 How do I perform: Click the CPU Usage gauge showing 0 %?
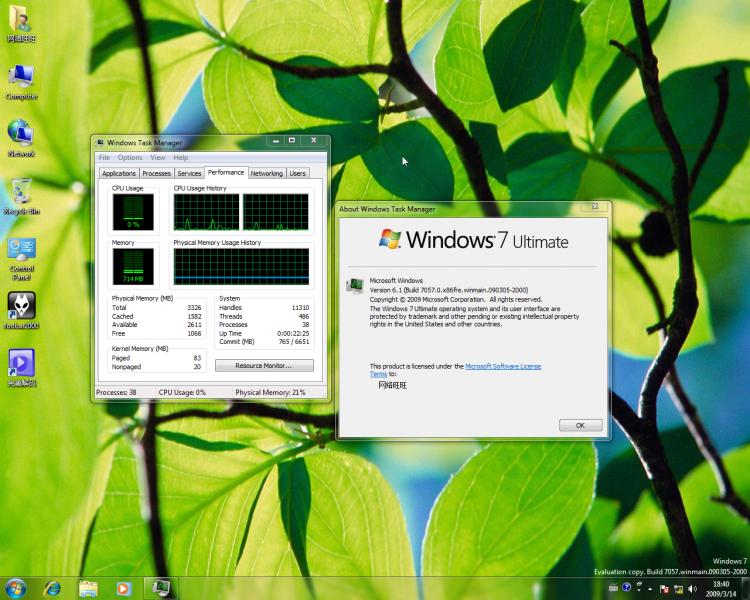point(133,212)
